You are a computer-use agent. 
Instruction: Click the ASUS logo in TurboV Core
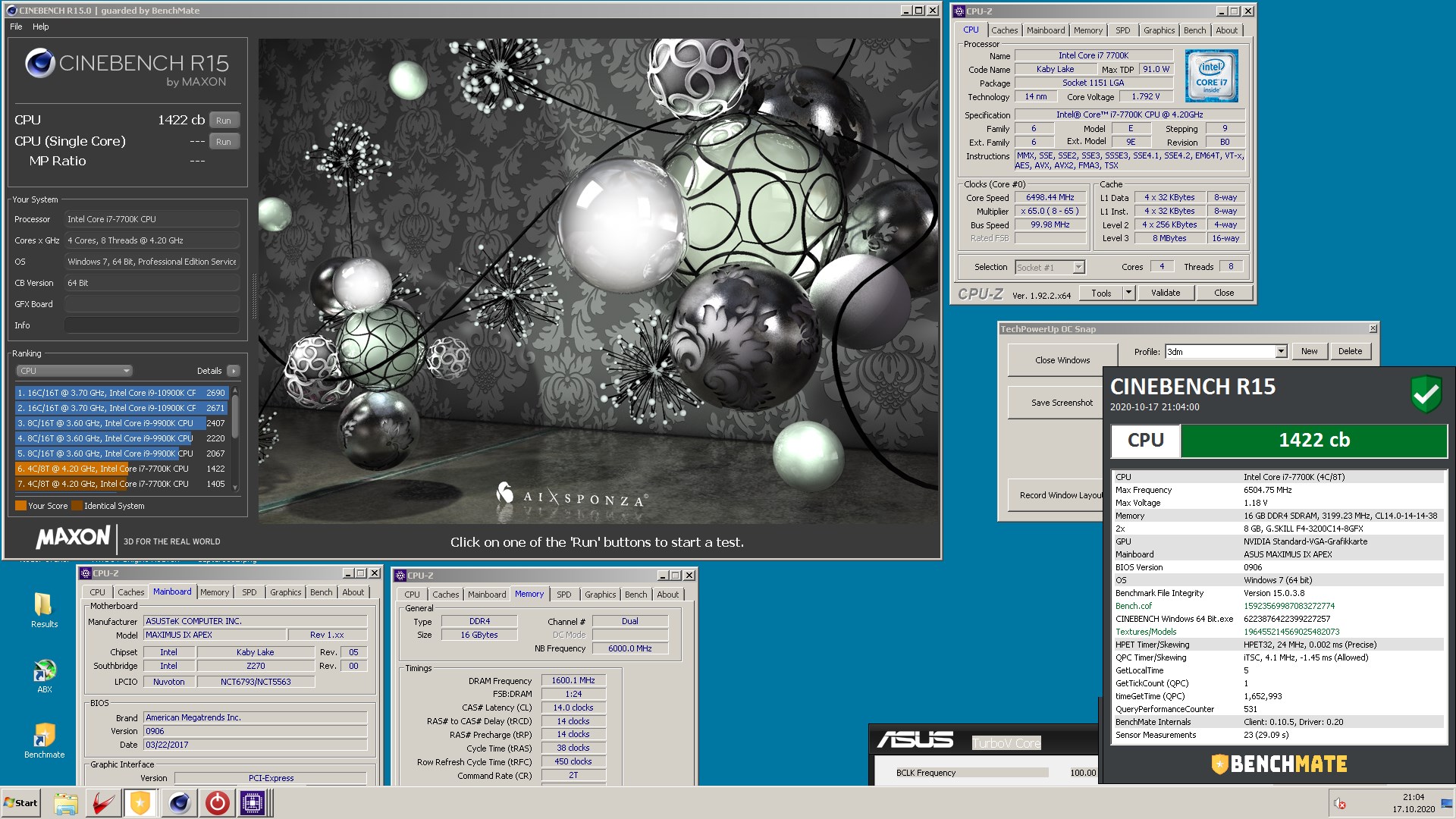click(x=915, y=739)
